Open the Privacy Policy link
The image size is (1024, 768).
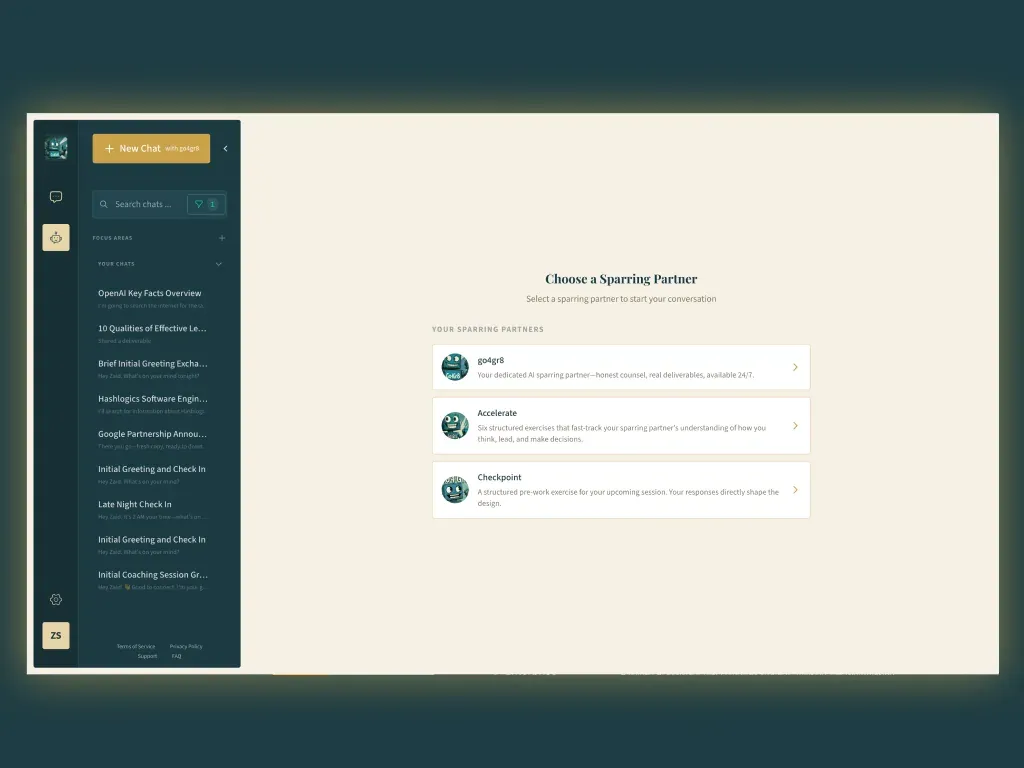pos(186,647)
